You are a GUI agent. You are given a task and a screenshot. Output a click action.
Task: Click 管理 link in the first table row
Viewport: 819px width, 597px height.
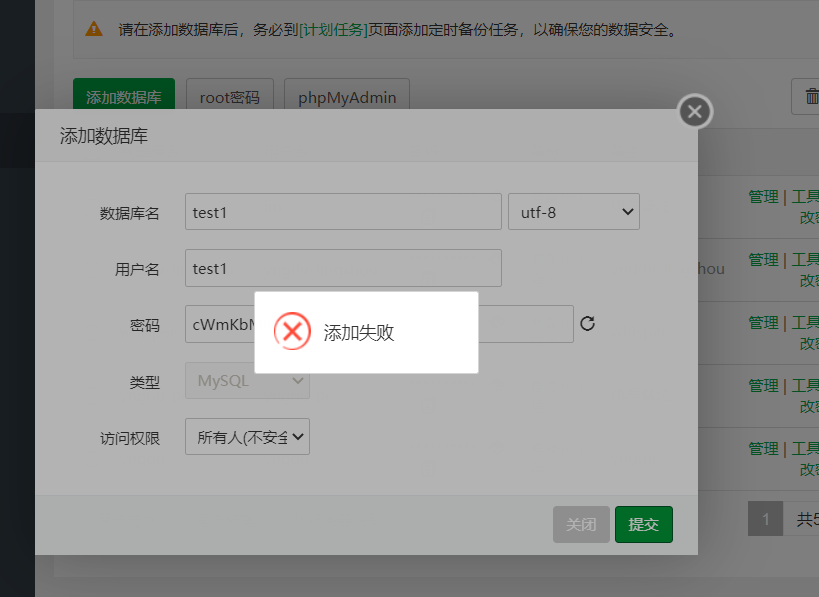tap(763, 197)
